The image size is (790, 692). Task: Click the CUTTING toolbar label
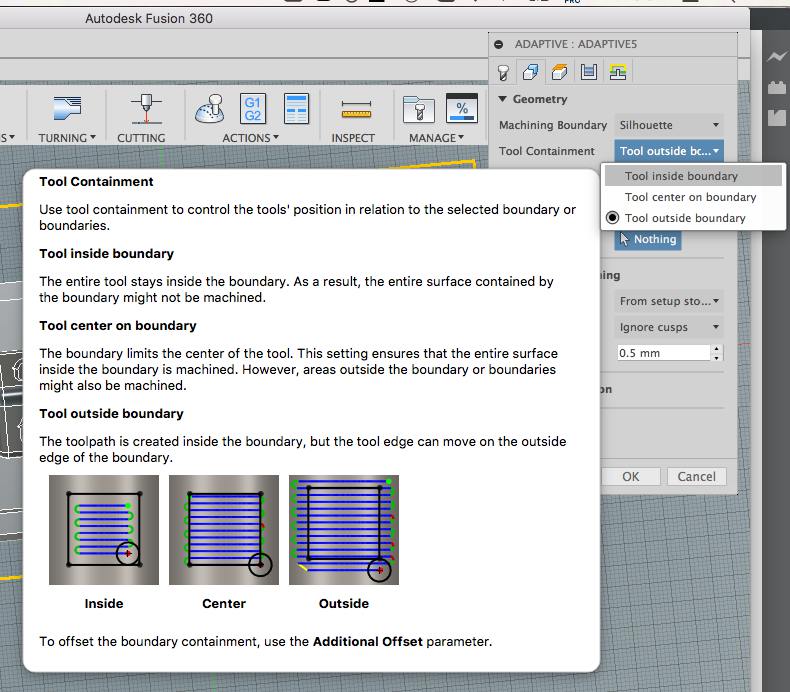pyautogui.click(x=141, y=138)
